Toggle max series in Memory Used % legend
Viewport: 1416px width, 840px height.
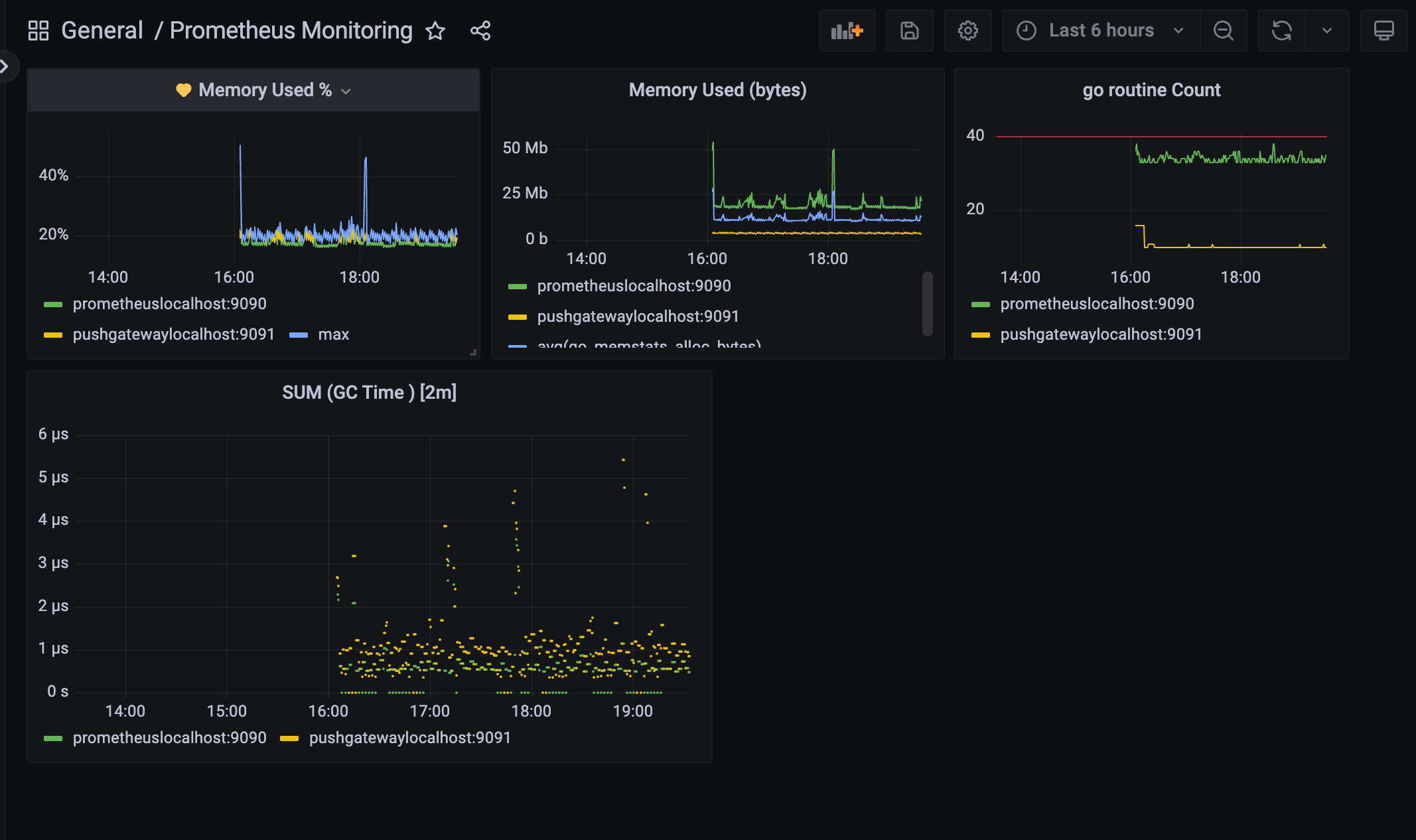333,334
